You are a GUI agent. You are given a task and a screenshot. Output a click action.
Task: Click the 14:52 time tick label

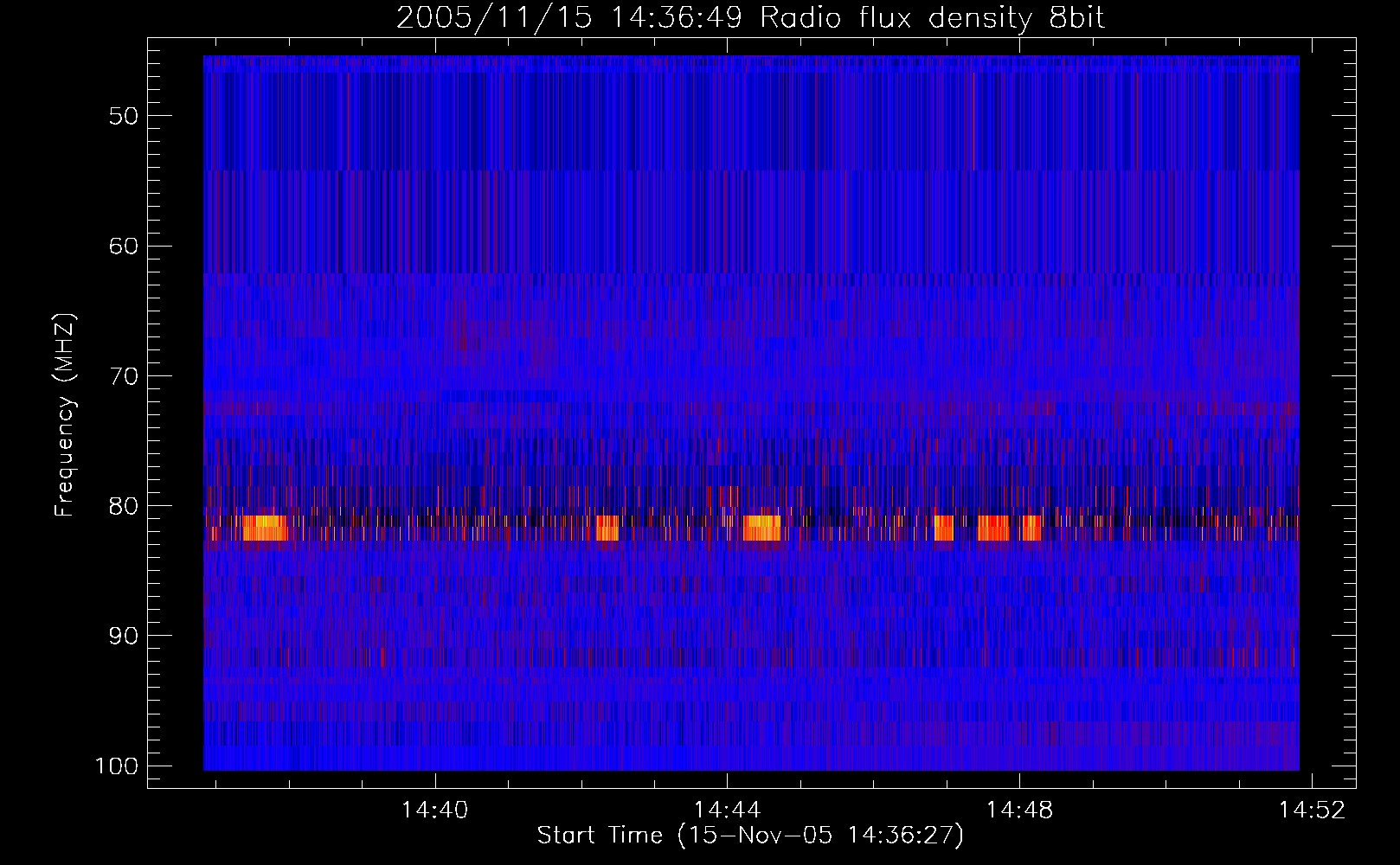click(1313, 811)
